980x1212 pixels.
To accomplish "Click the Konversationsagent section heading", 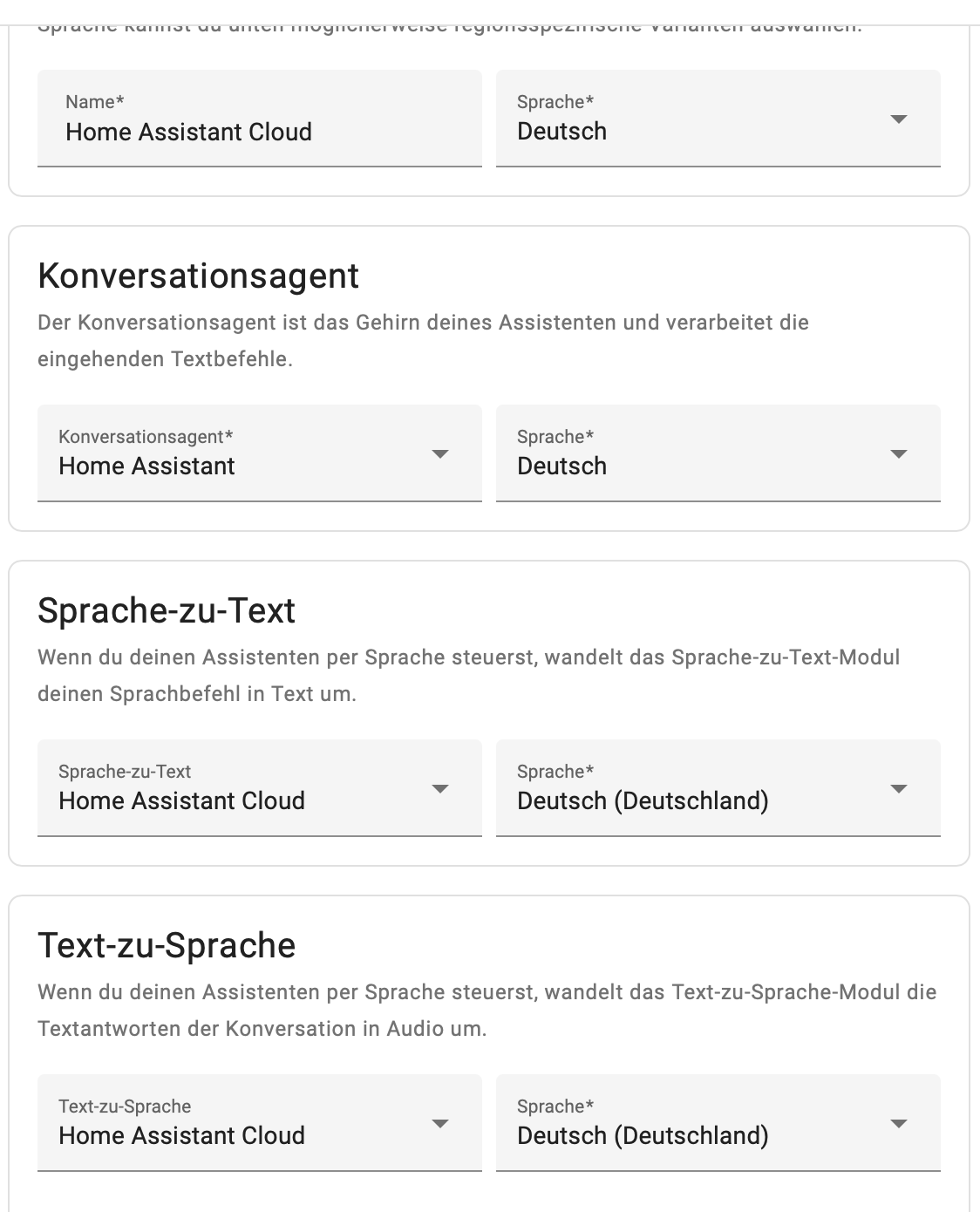I will (198, 276).
